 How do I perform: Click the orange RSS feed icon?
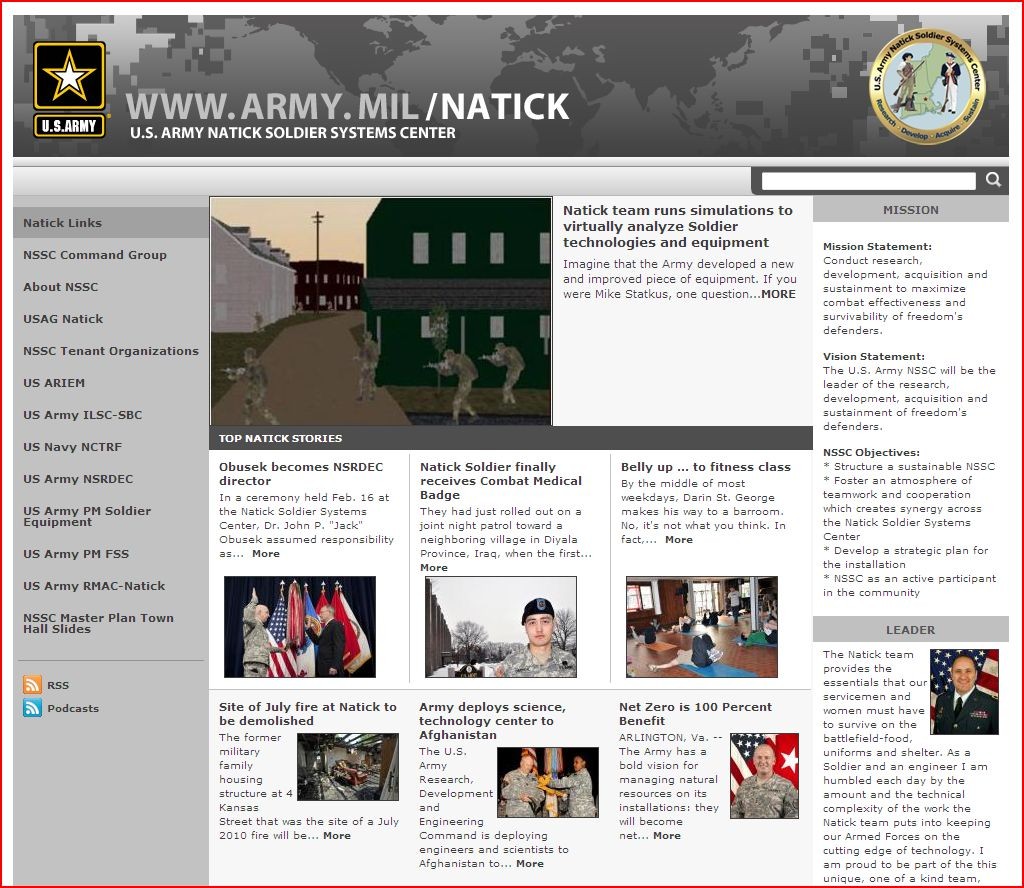click(x=32, y=684)
